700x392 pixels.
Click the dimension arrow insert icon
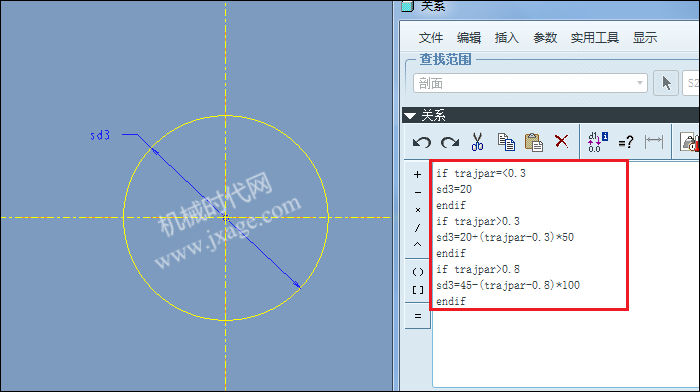654,142
